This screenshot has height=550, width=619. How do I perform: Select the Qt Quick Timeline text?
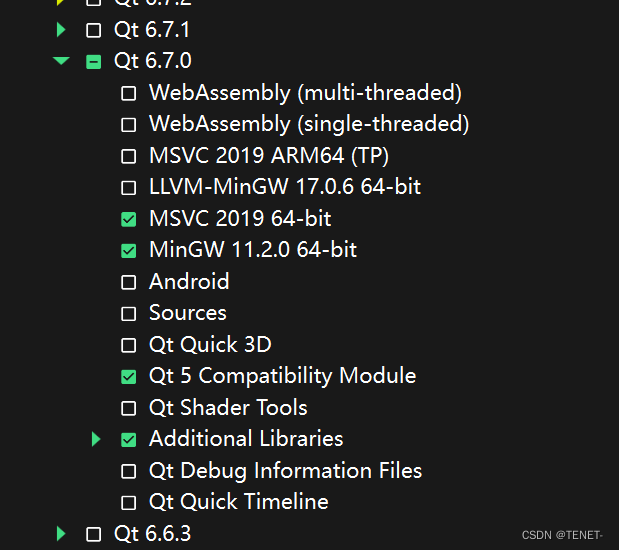pyautogui.click(x=238, y=502)
